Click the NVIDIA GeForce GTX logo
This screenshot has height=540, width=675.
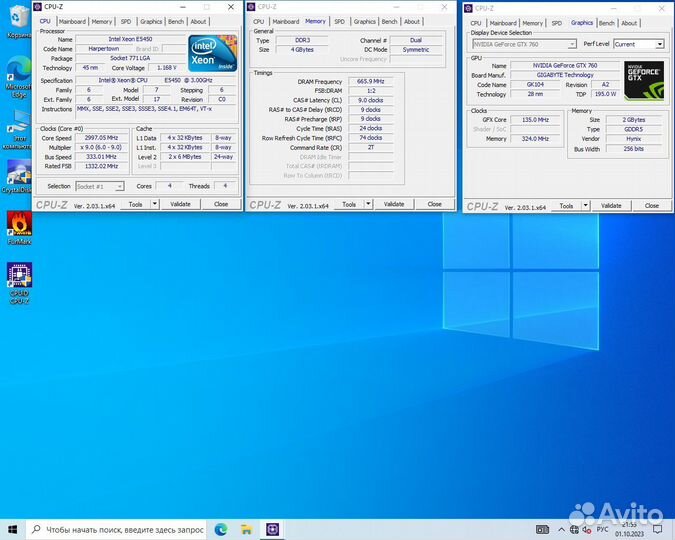[x=644, y=81]
